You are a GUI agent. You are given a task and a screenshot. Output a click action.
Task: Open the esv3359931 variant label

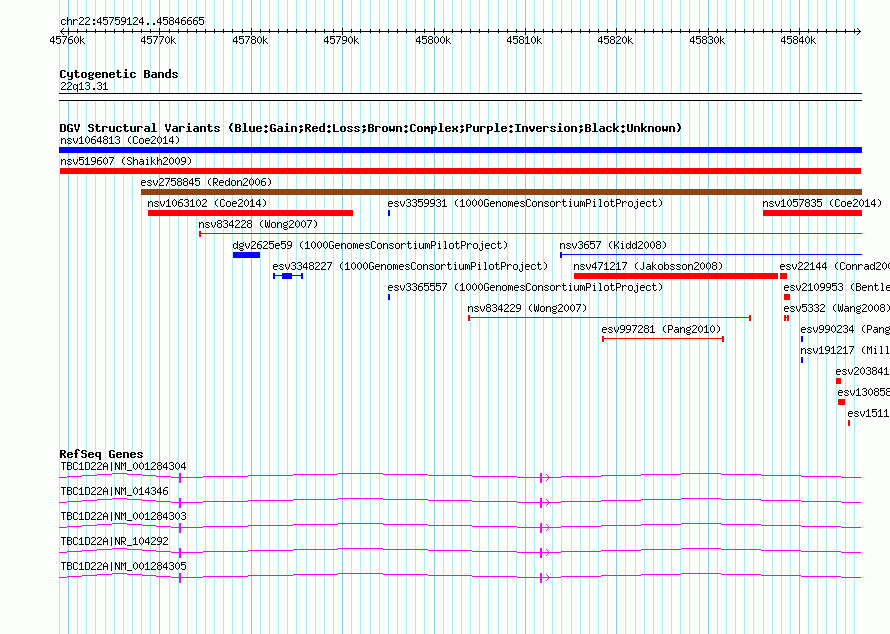[525, 203]
